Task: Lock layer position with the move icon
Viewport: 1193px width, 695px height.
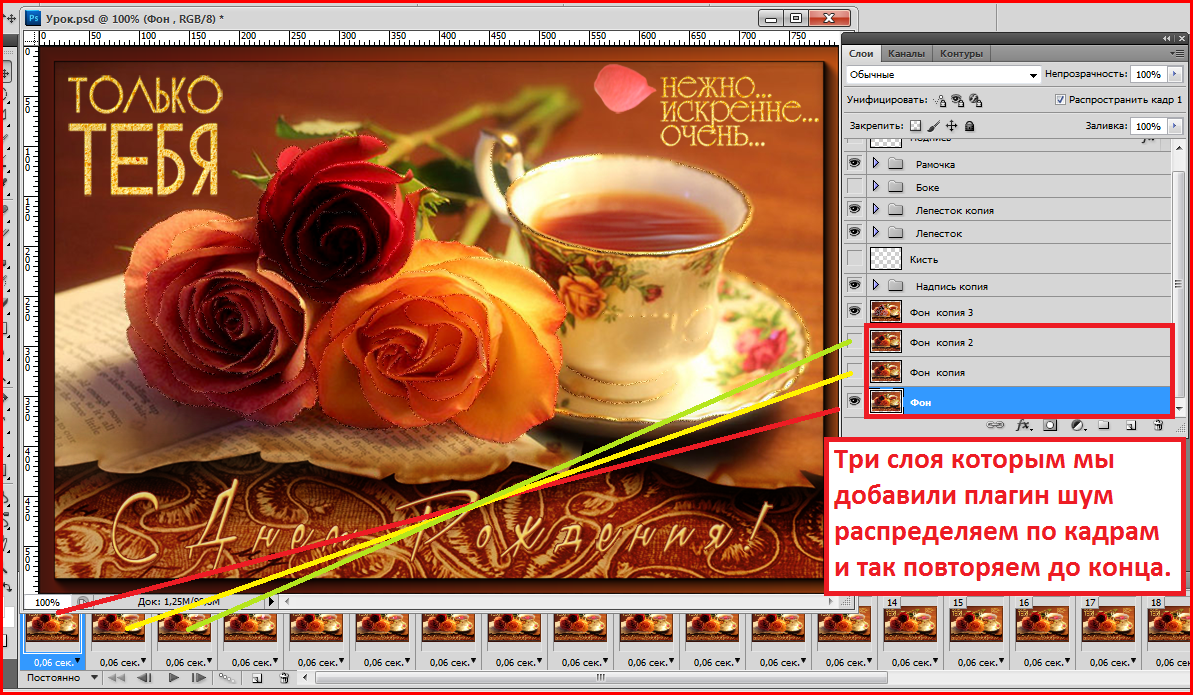Action: [951, 126]
